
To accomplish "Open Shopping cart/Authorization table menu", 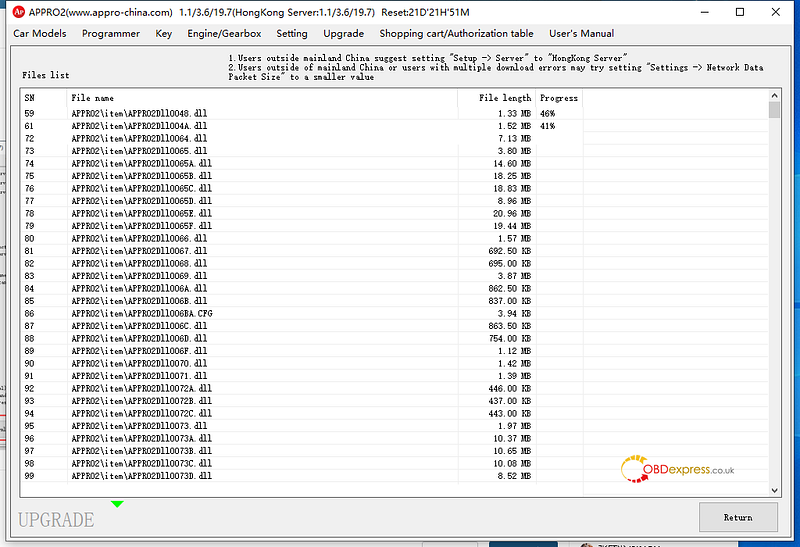I will (456, 34).
